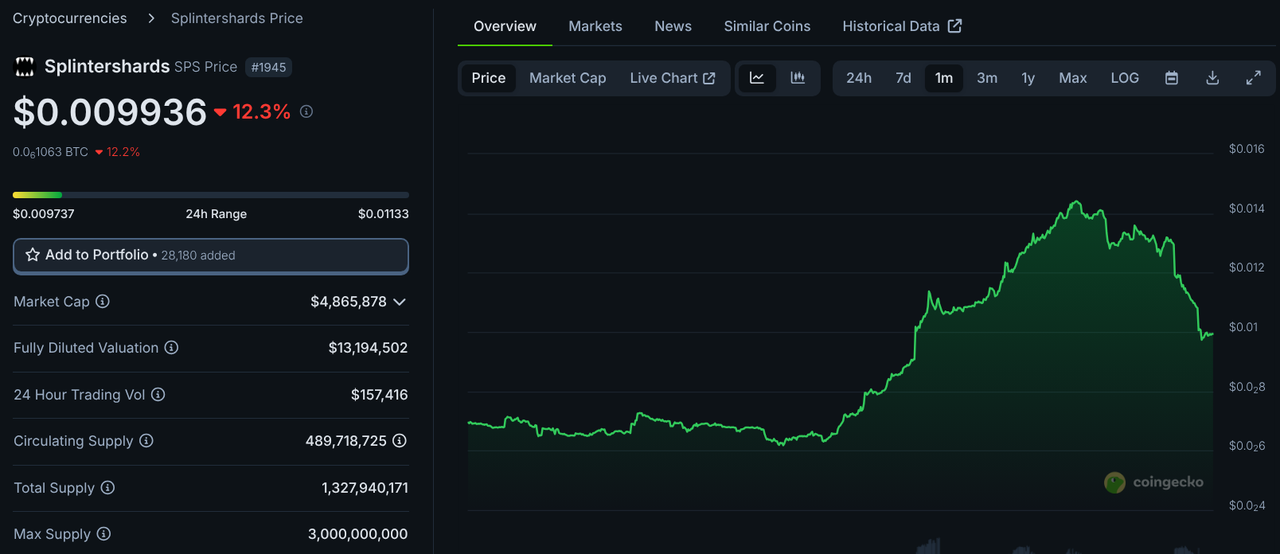Viewport: 1280px width, 554px height.
Task: Click the #1945 rank badge
Action: coord(269,67)
